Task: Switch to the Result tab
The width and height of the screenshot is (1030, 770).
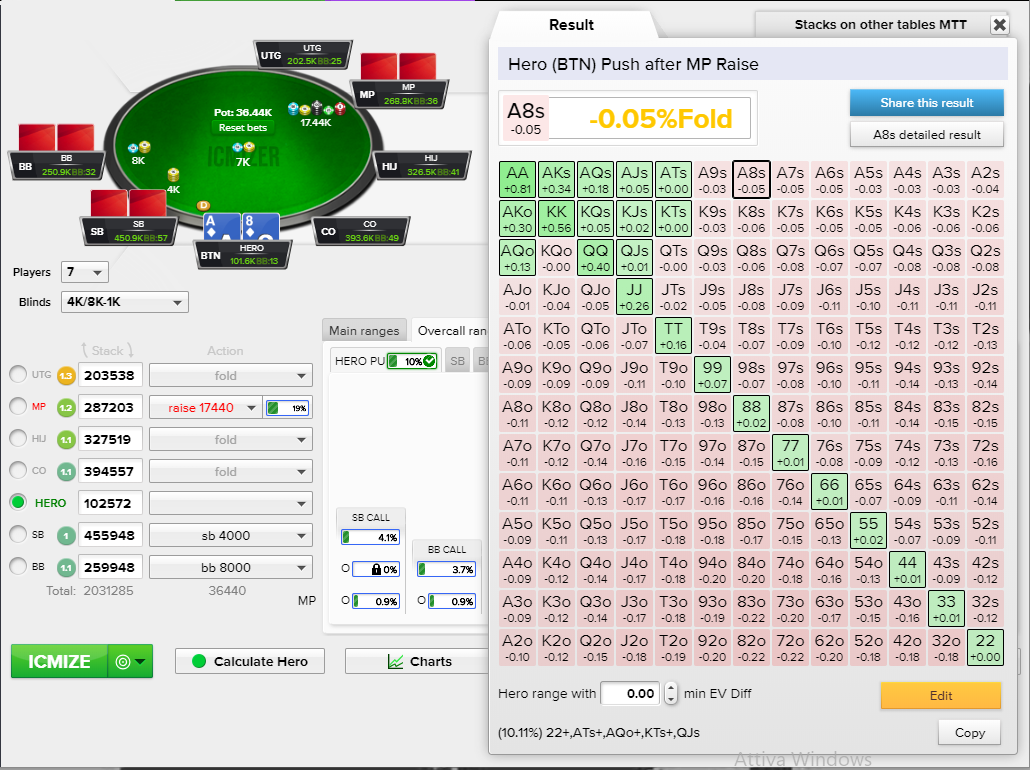Action: point(571,25)
